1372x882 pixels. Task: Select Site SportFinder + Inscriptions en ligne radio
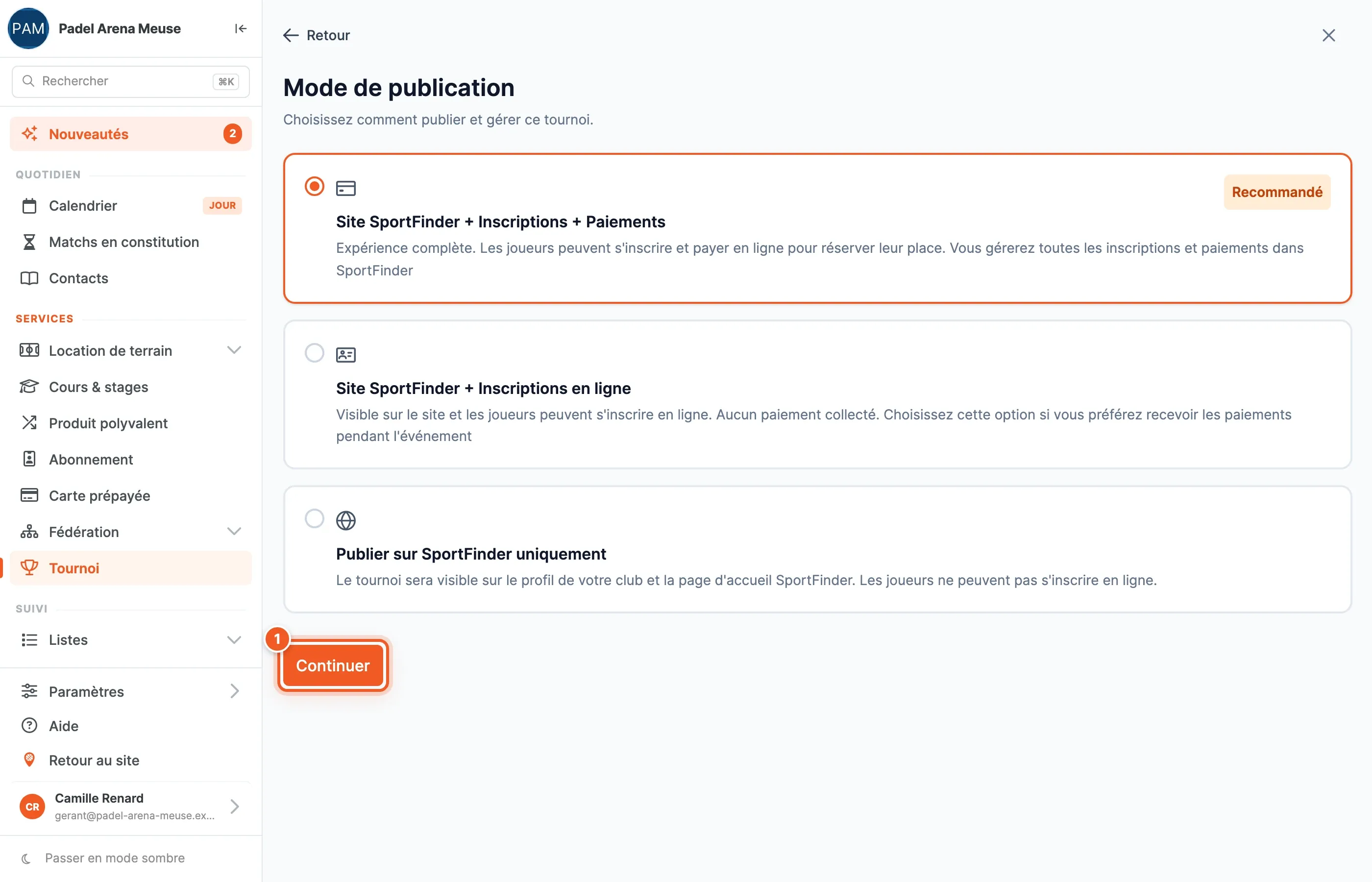pyautogui.click(x=315, y=353)
